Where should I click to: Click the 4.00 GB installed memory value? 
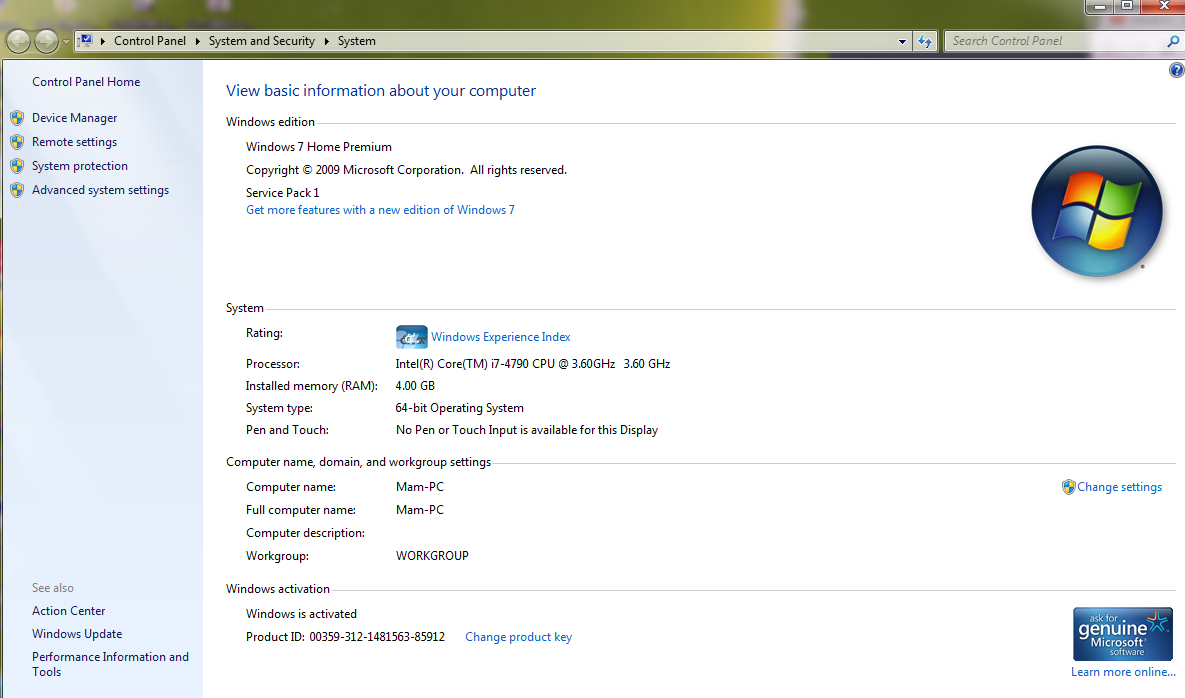(415, 386)
